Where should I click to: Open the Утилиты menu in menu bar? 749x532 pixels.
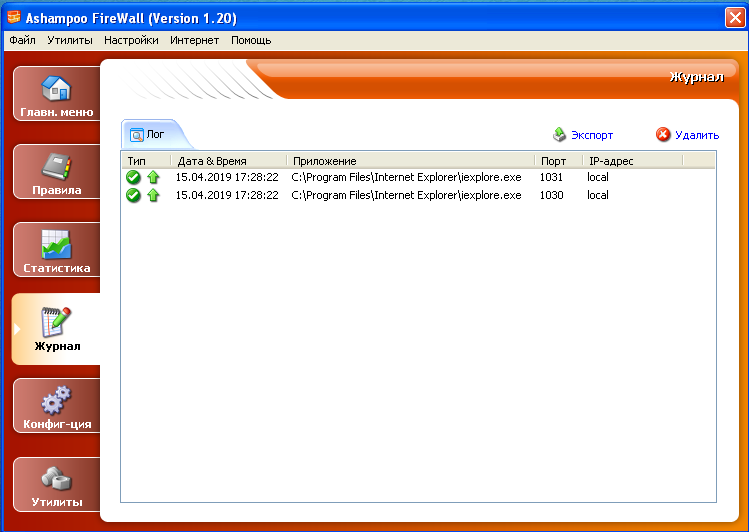tap(70, 40)
